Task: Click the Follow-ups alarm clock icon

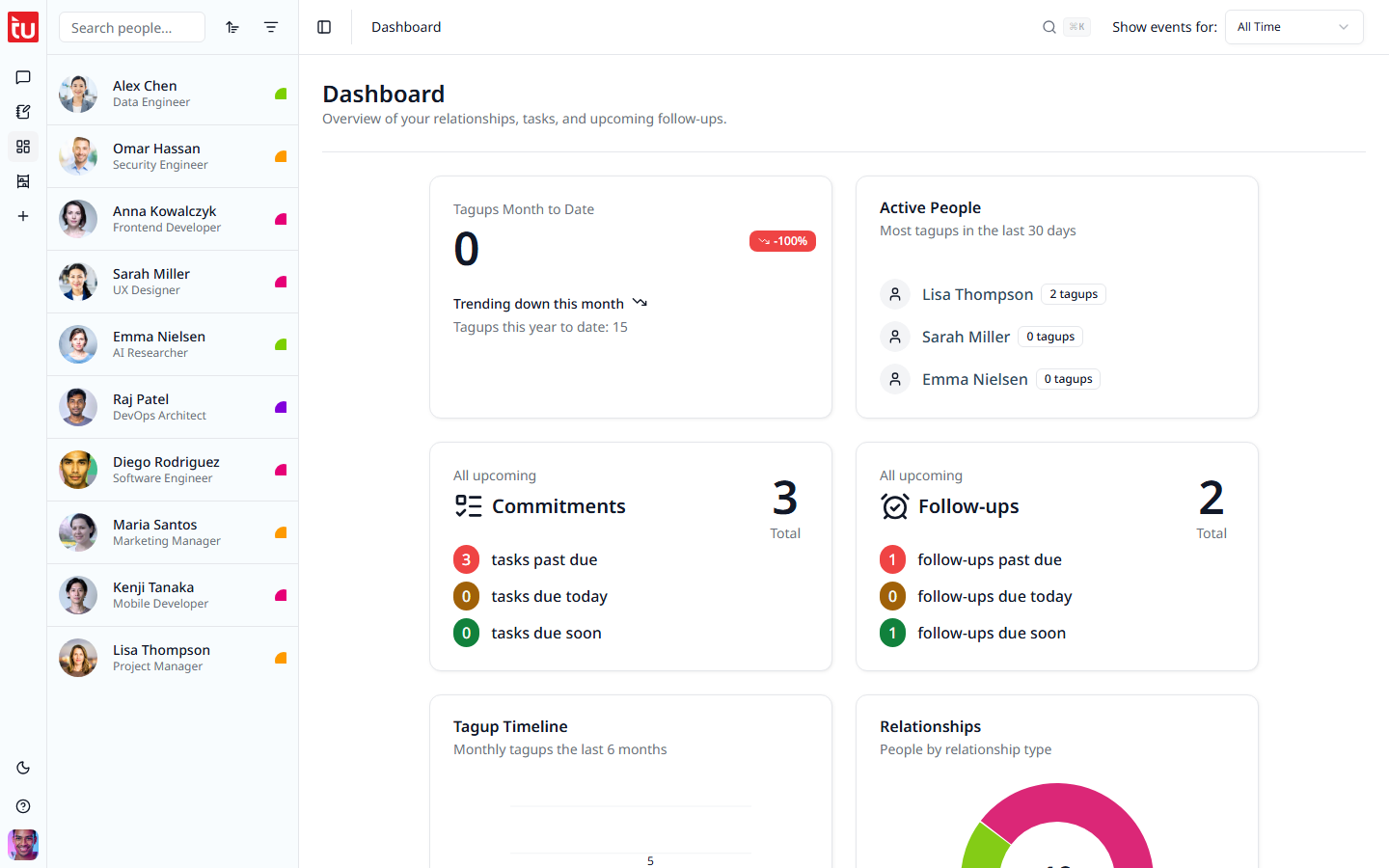Action: (x=895, y=506)
